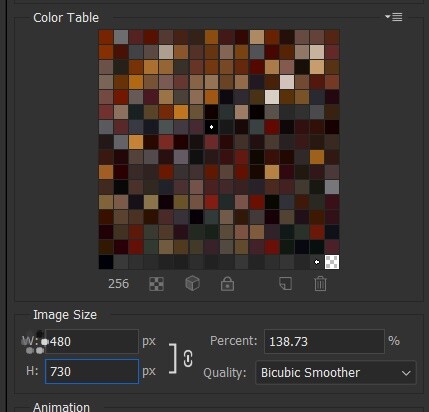Shift selected colors to web palette
This screenshot has width=429, height=412.
point(192,284)
